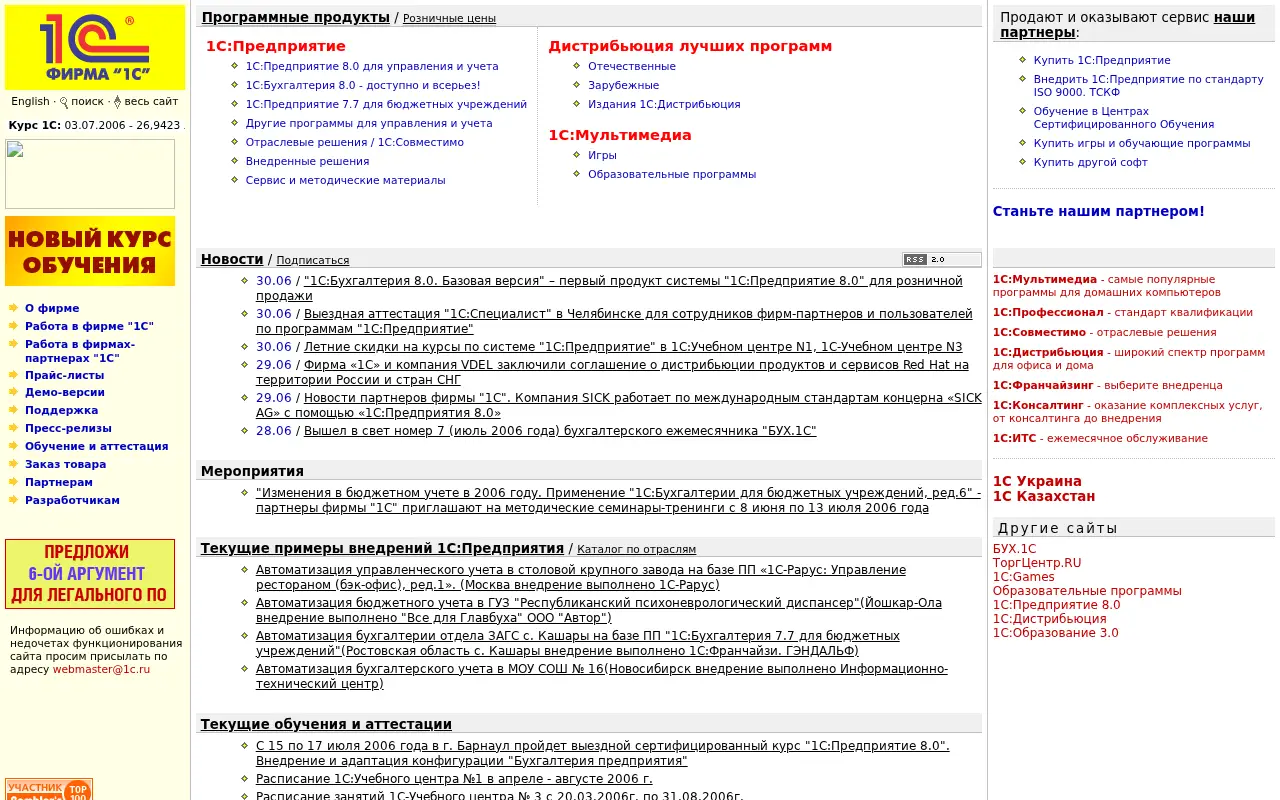Open 'Игры' under 1С:Мультимедиа
This screenshot has width=1280, height=800.
tap(602, 155)
